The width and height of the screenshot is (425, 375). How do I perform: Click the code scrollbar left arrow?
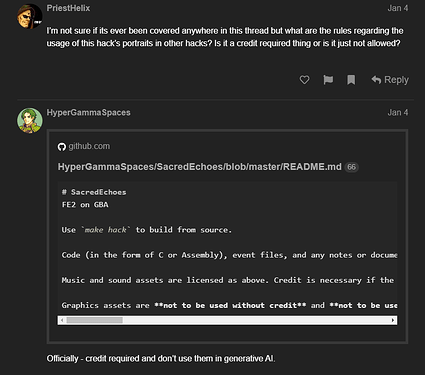point(62,320)
